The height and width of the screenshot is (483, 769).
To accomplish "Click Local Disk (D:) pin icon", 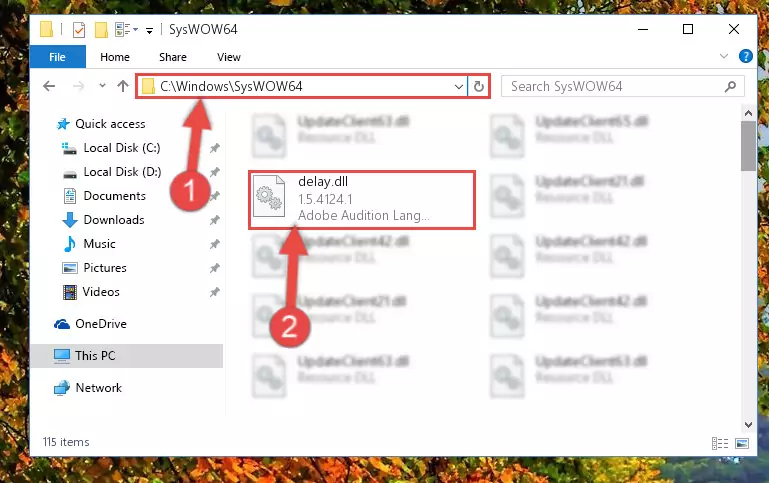I will pos(215,172).
